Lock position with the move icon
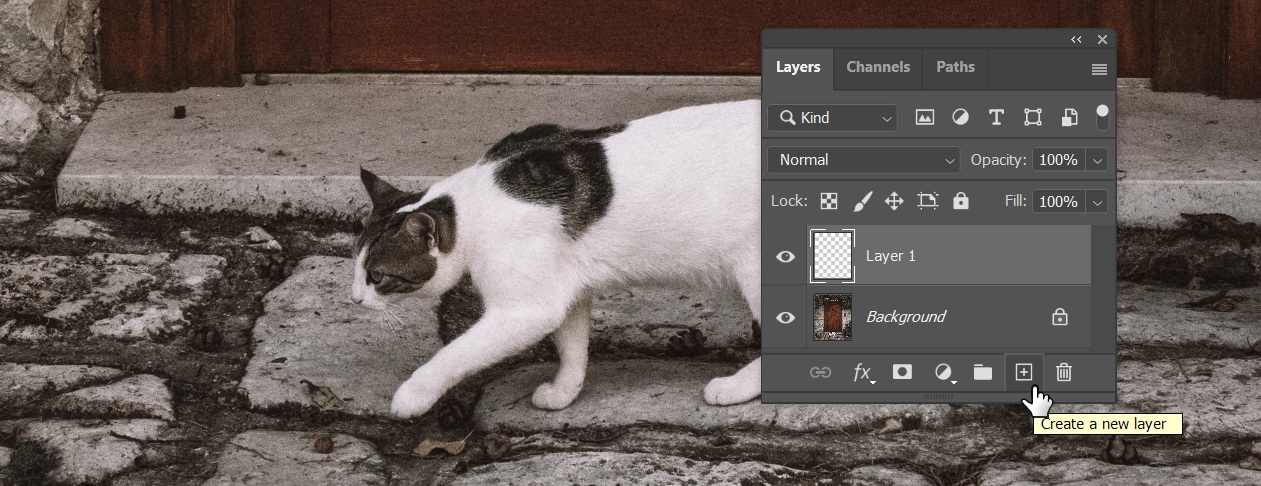Image resolution: width=1261 pixels, height=486 pixels. 894,201
